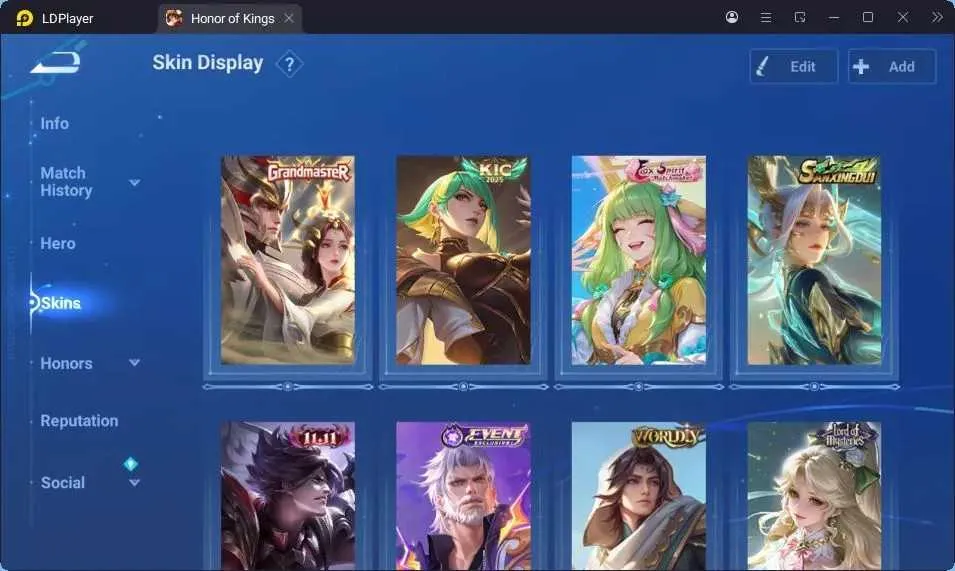This screenshot has height=571, width=955.
Task: Switch to the Honor of Kings tab
Action: pyautogui.click(x=231, y=18)
